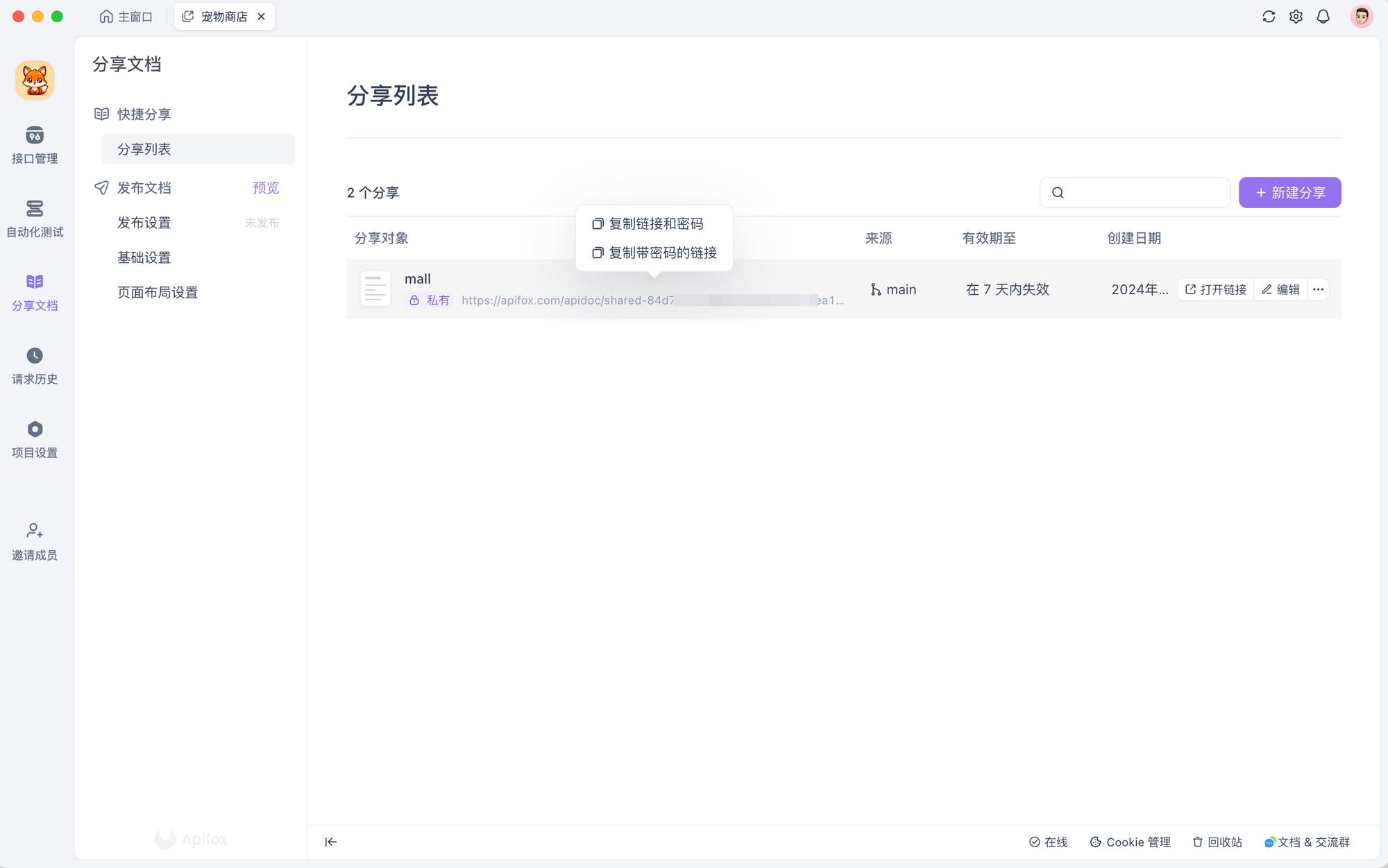The width and height of the screenshot is (1388, 868).
Task: Collapse sidebar with the arrow icon
Action: click(x=331, y=842)
